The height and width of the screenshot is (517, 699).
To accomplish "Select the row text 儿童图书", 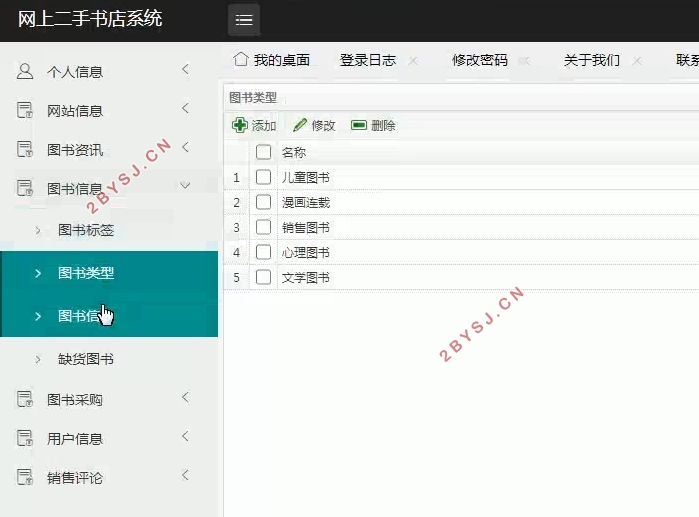I will point(306,178).
